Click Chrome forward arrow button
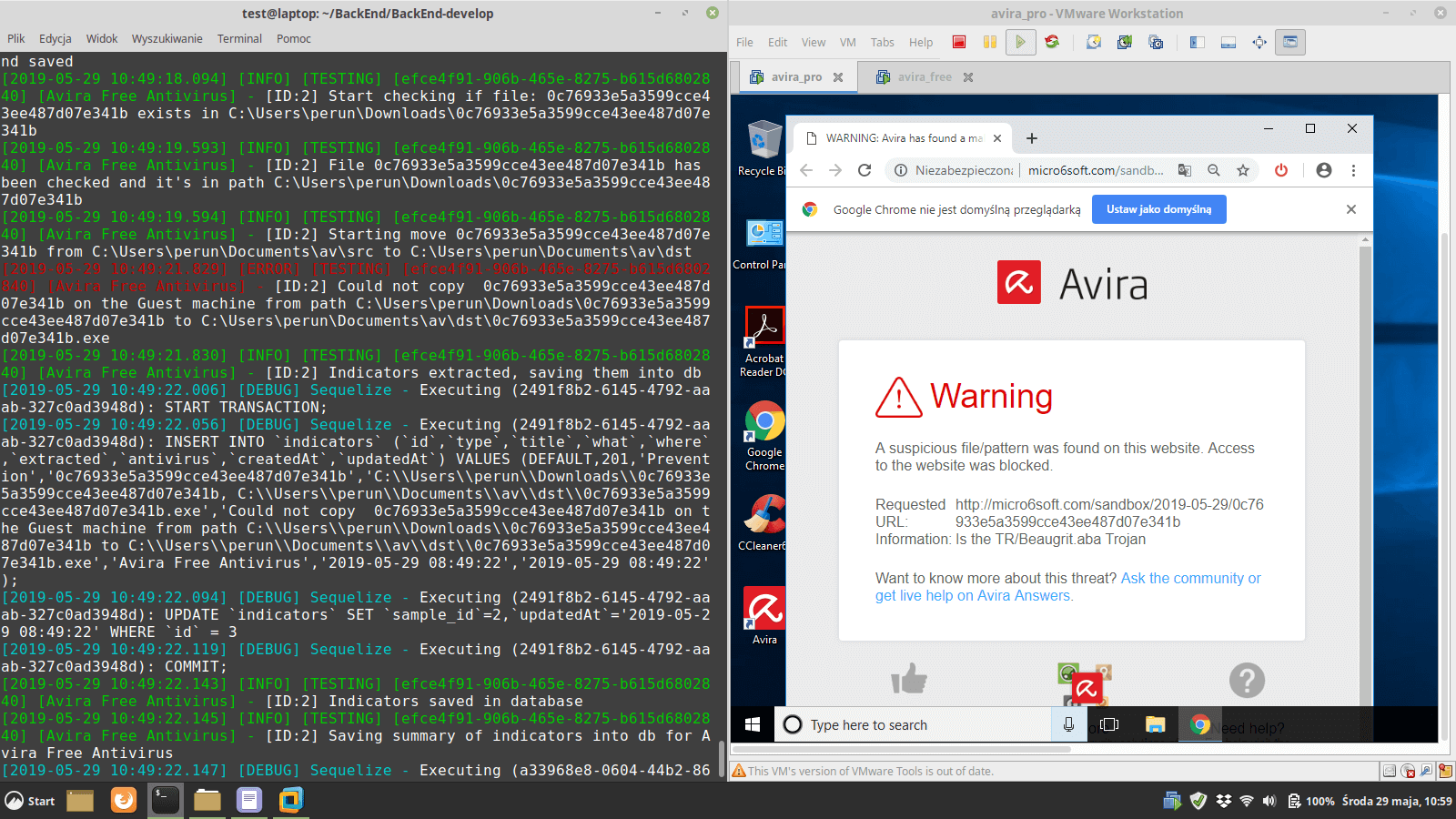 835,170
